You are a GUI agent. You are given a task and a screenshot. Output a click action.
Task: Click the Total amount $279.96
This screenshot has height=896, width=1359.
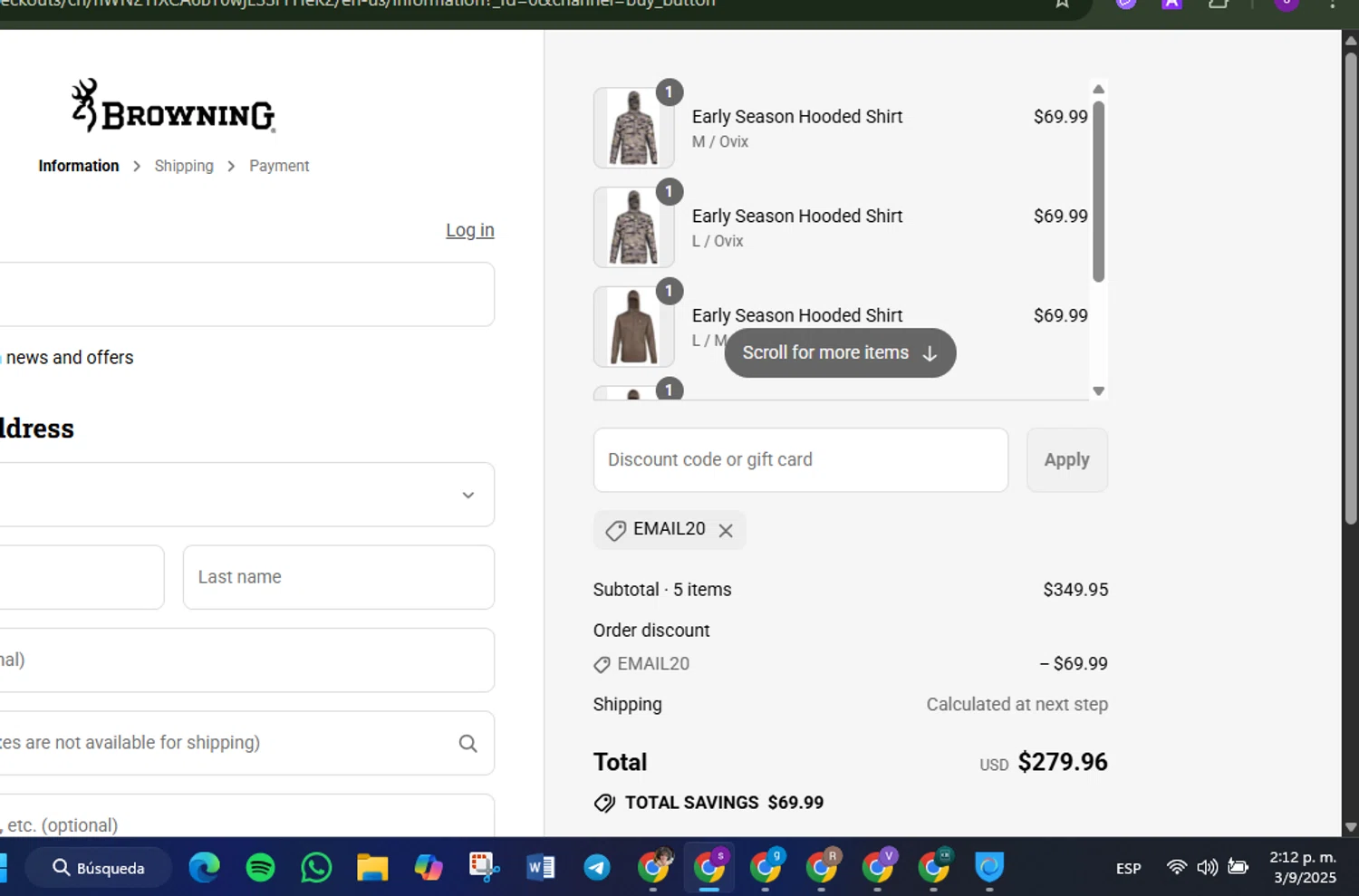1063,762
